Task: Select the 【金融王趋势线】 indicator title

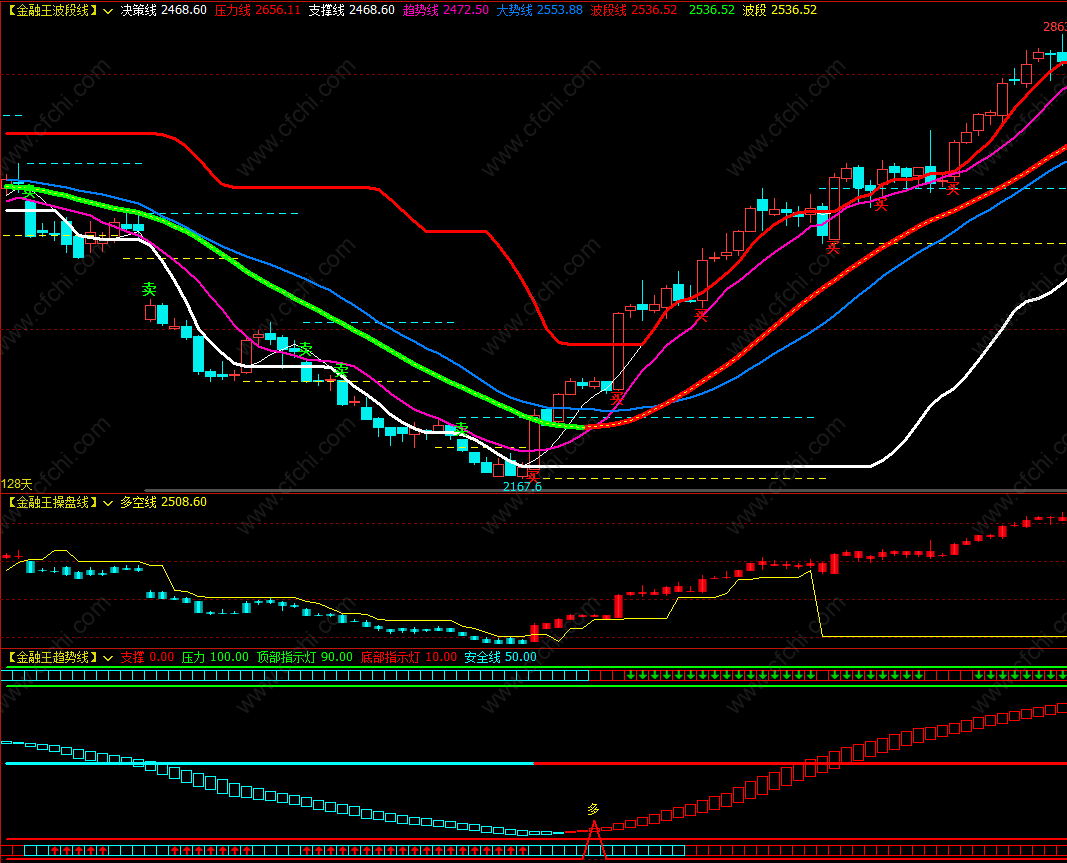Action: click(52, 657)
